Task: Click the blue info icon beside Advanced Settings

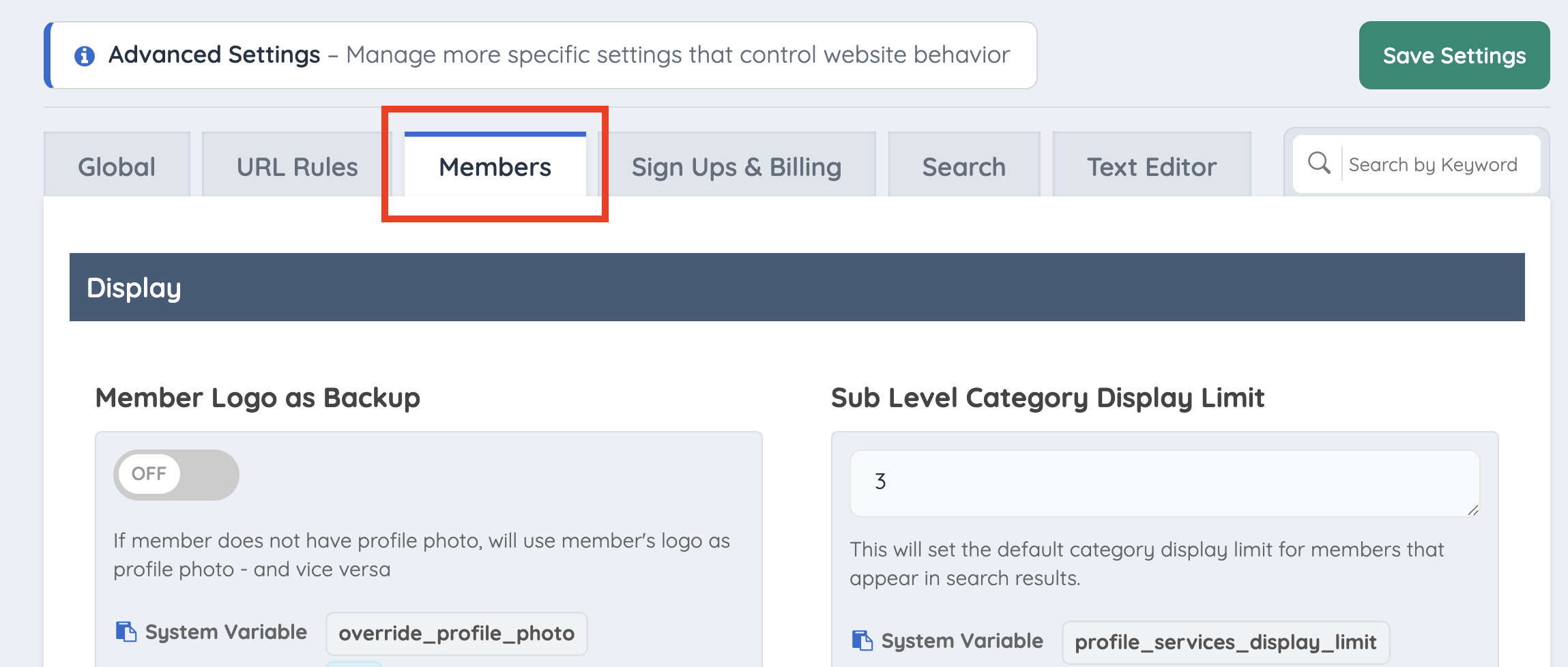Action: 85,56
